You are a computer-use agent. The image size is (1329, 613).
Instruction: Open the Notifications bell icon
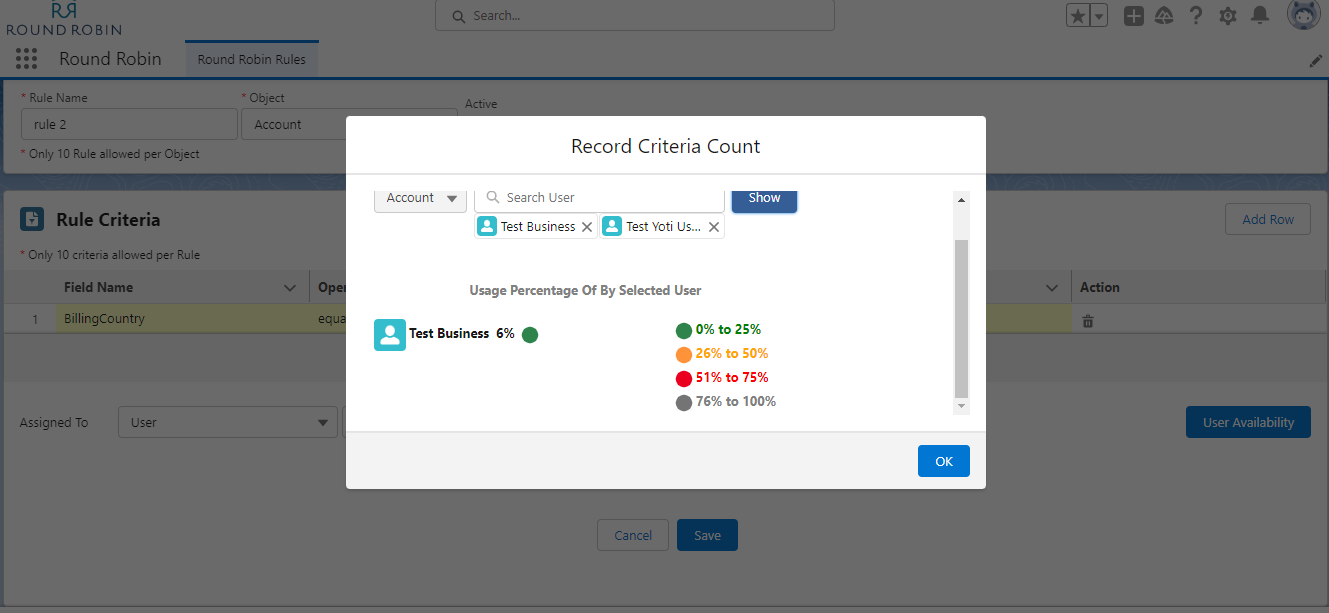1260,16
